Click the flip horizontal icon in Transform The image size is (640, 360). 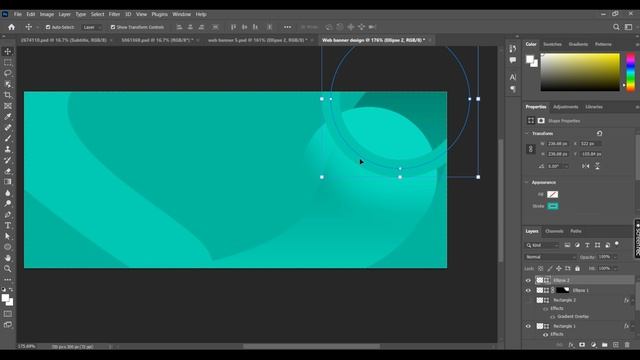[x=586, y=166]
